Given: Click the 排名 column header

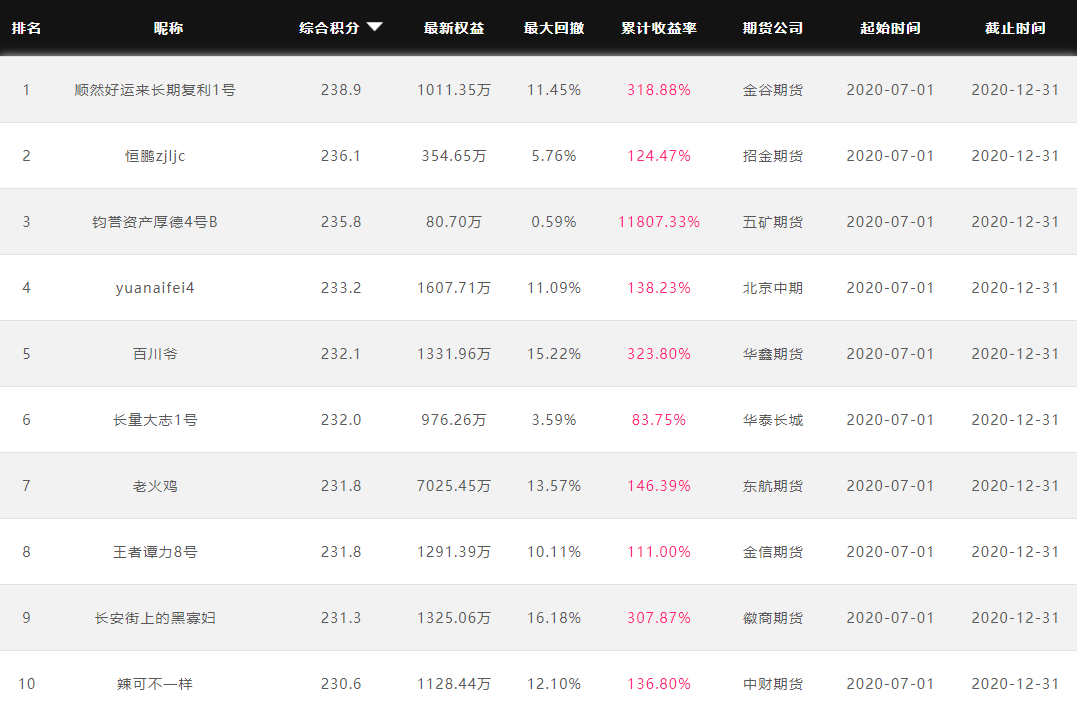Looking at the screenshot, I should point(26,28).
